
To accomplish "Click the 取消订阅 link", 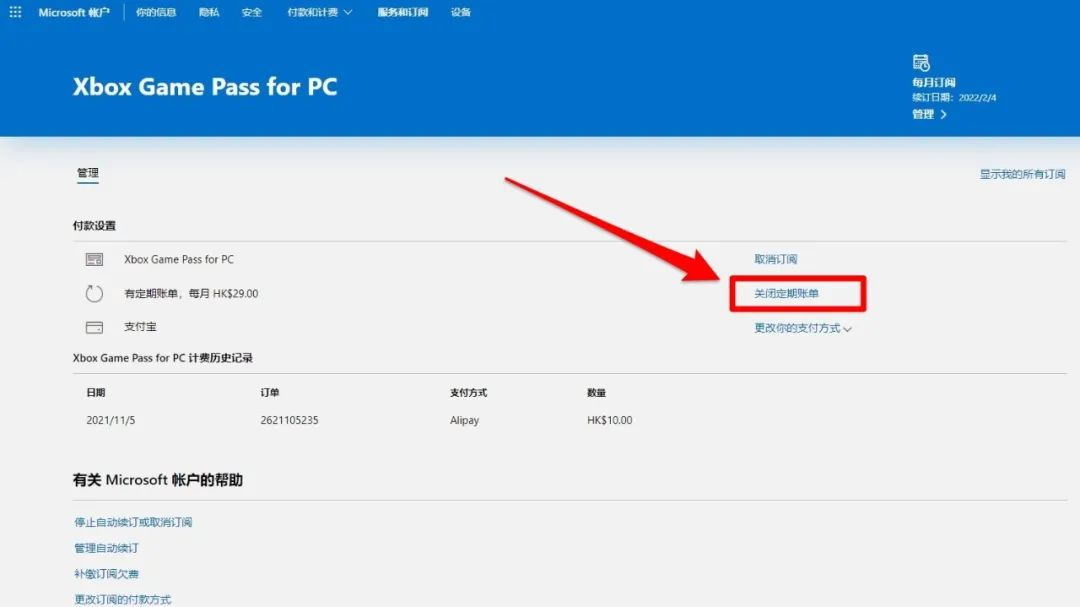I will pyautogui.click(x=775, y=259).
